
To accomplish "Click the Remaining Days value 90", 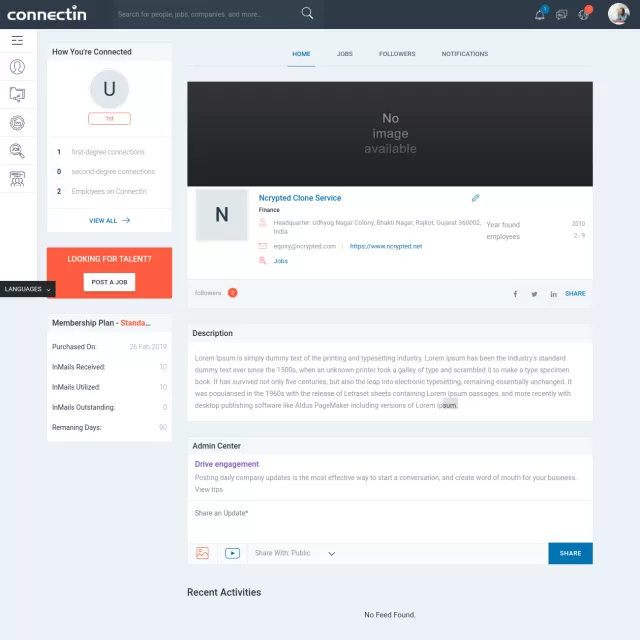I will tap(163, 427).
